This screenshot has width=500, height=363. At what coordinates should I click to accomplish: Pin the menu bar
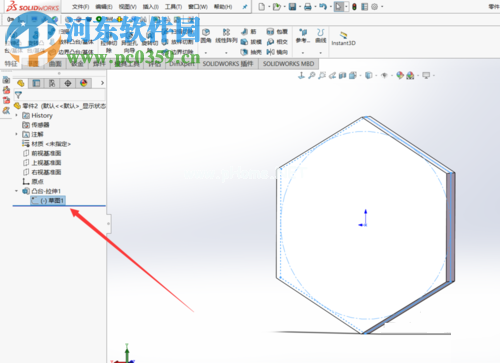tap(245, 7)
